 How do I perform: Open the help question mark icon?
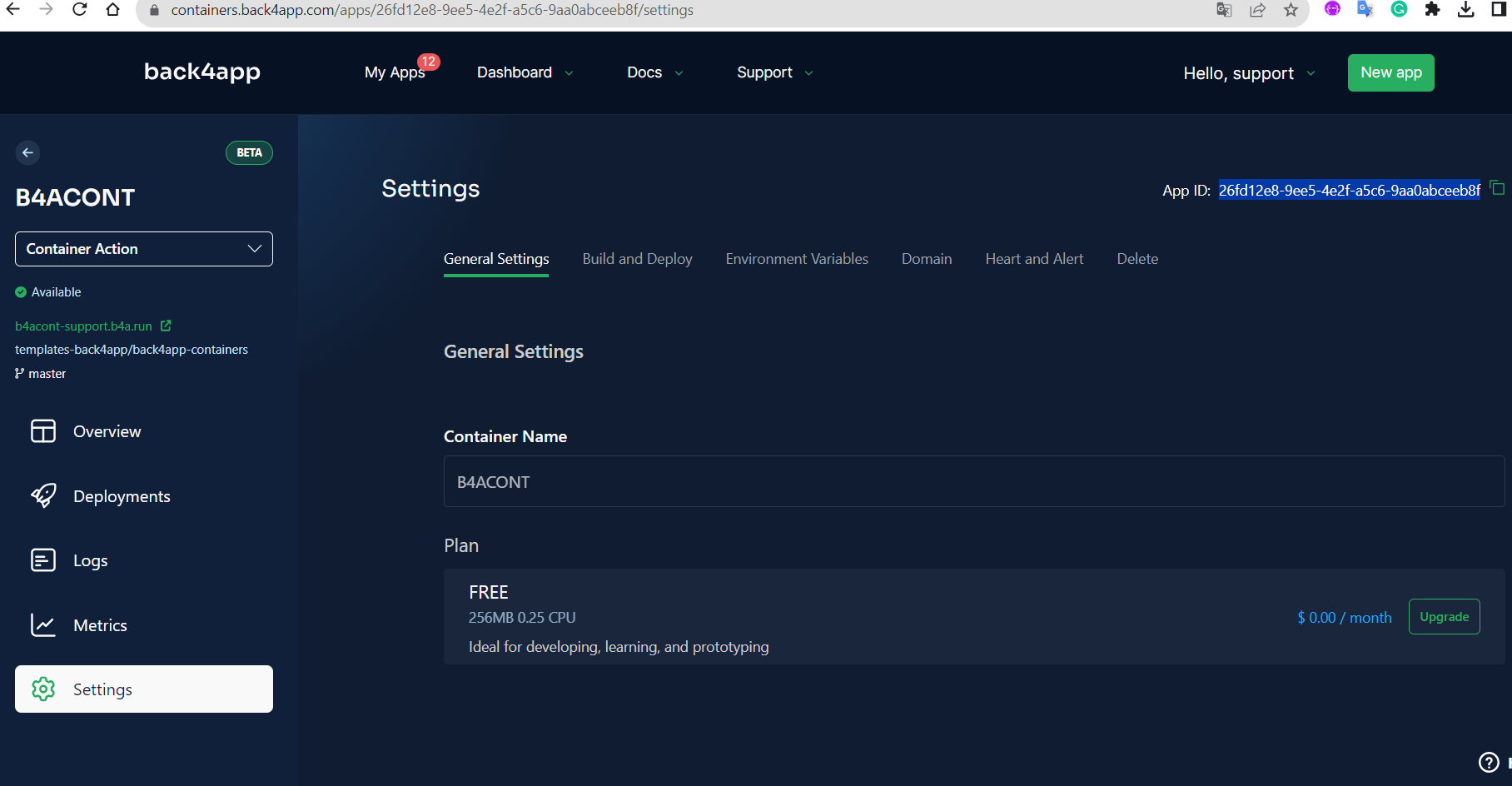tap(1489, 762)
